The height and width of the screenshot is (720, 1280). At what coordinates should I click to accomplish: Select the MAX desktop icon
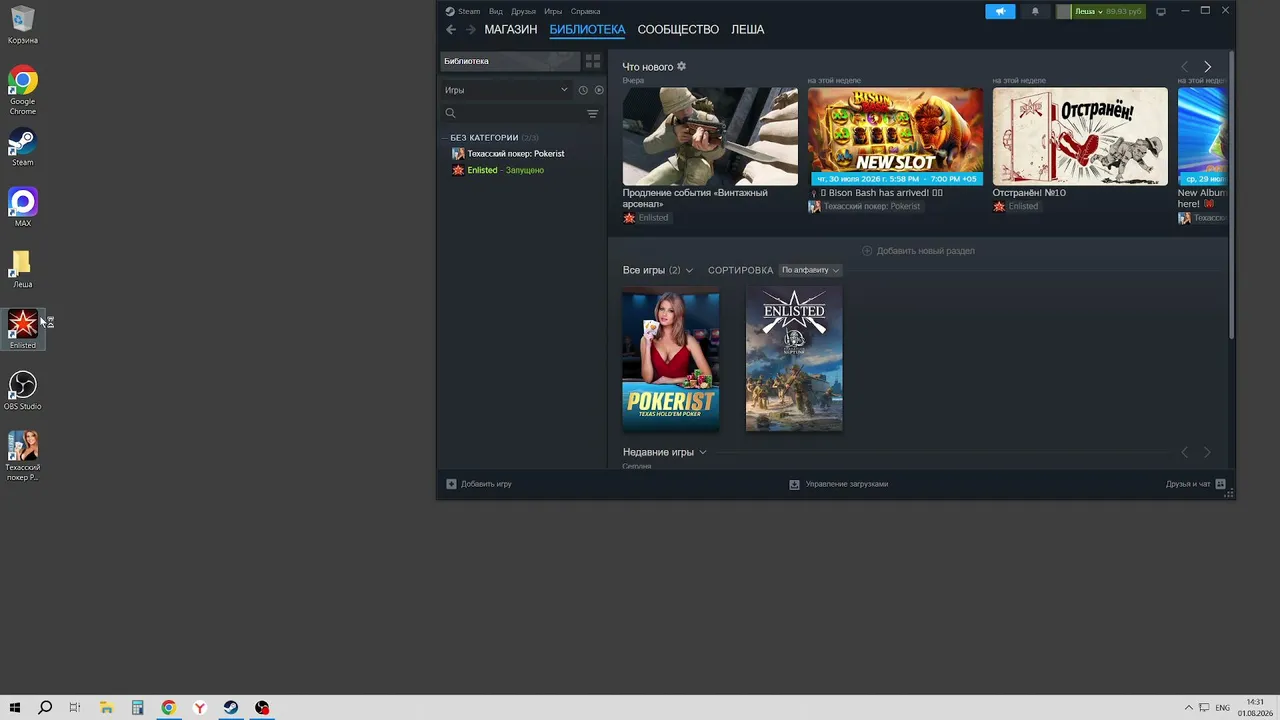[x=23, y=208]
